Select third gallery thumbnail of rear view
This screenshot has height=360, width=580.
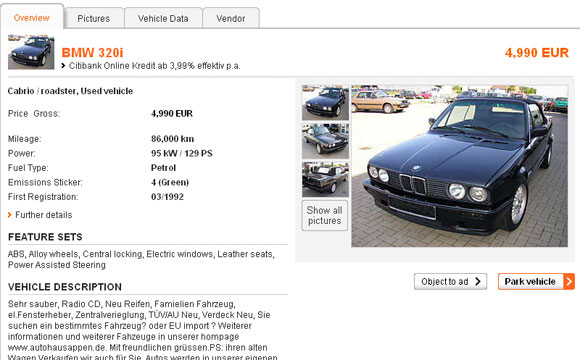[x=325, y=179]
